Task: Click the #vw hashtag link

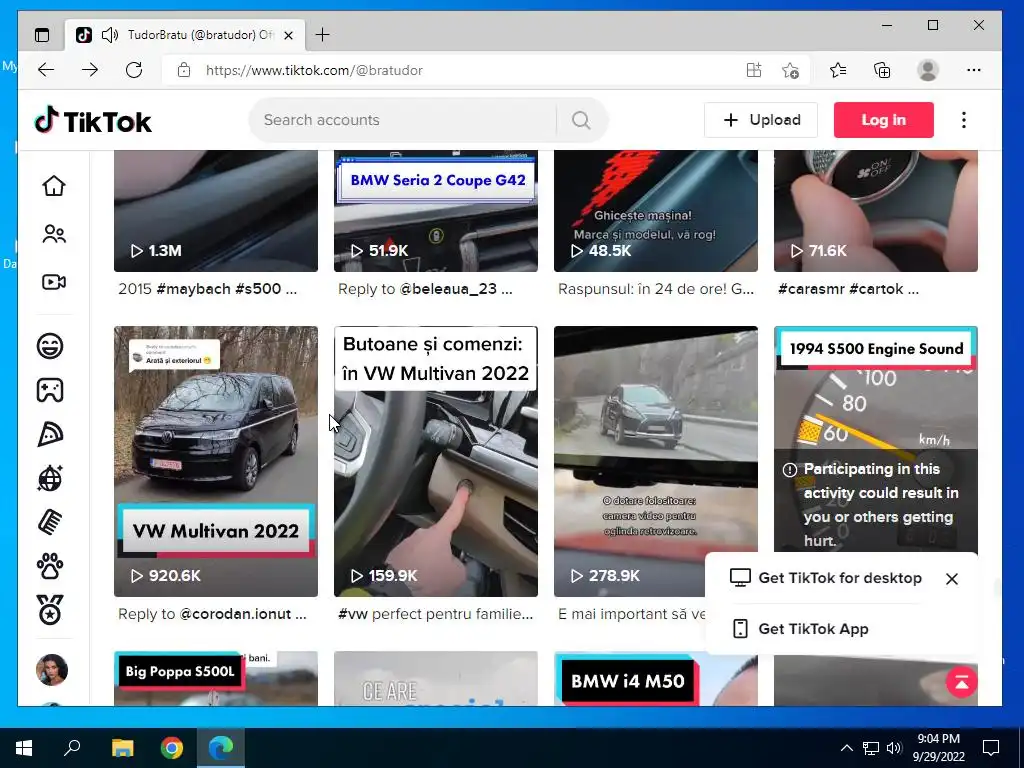Action: coord(353,614)
